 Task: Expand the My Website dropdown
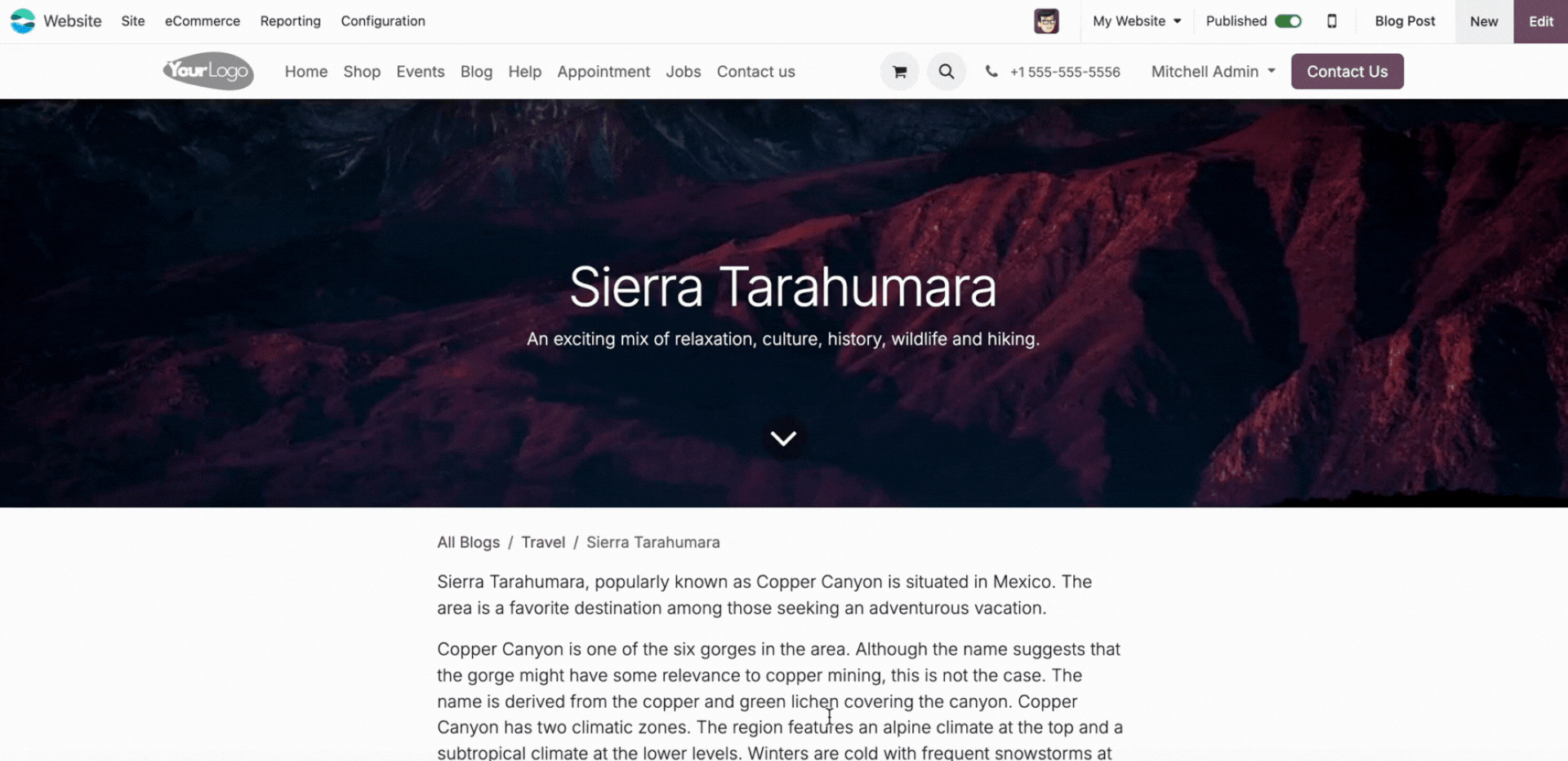click(x=1137, y=21)
